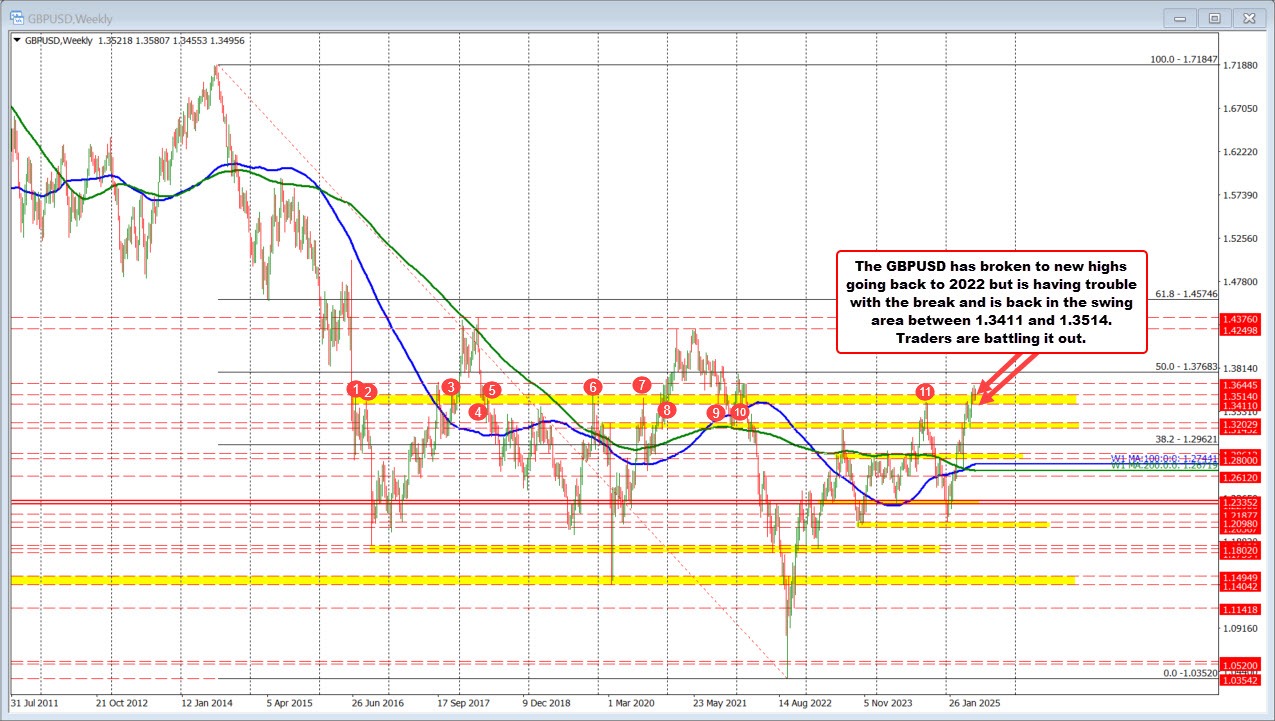
Task: Select swing marker number 1 on the chart
Action: 354,389
